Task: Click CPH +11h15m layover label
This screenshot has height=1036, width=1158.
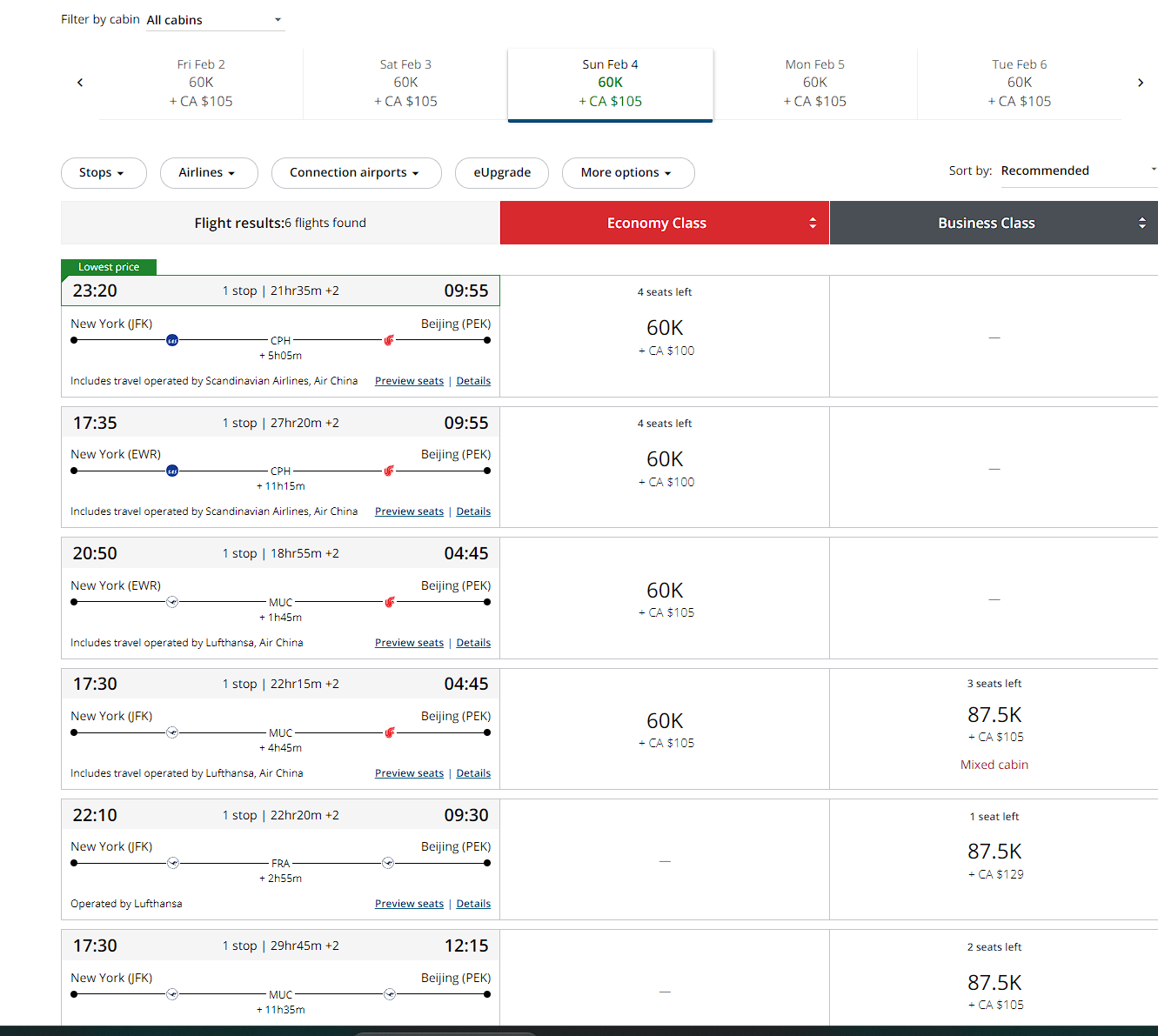Action: [280, 478]
